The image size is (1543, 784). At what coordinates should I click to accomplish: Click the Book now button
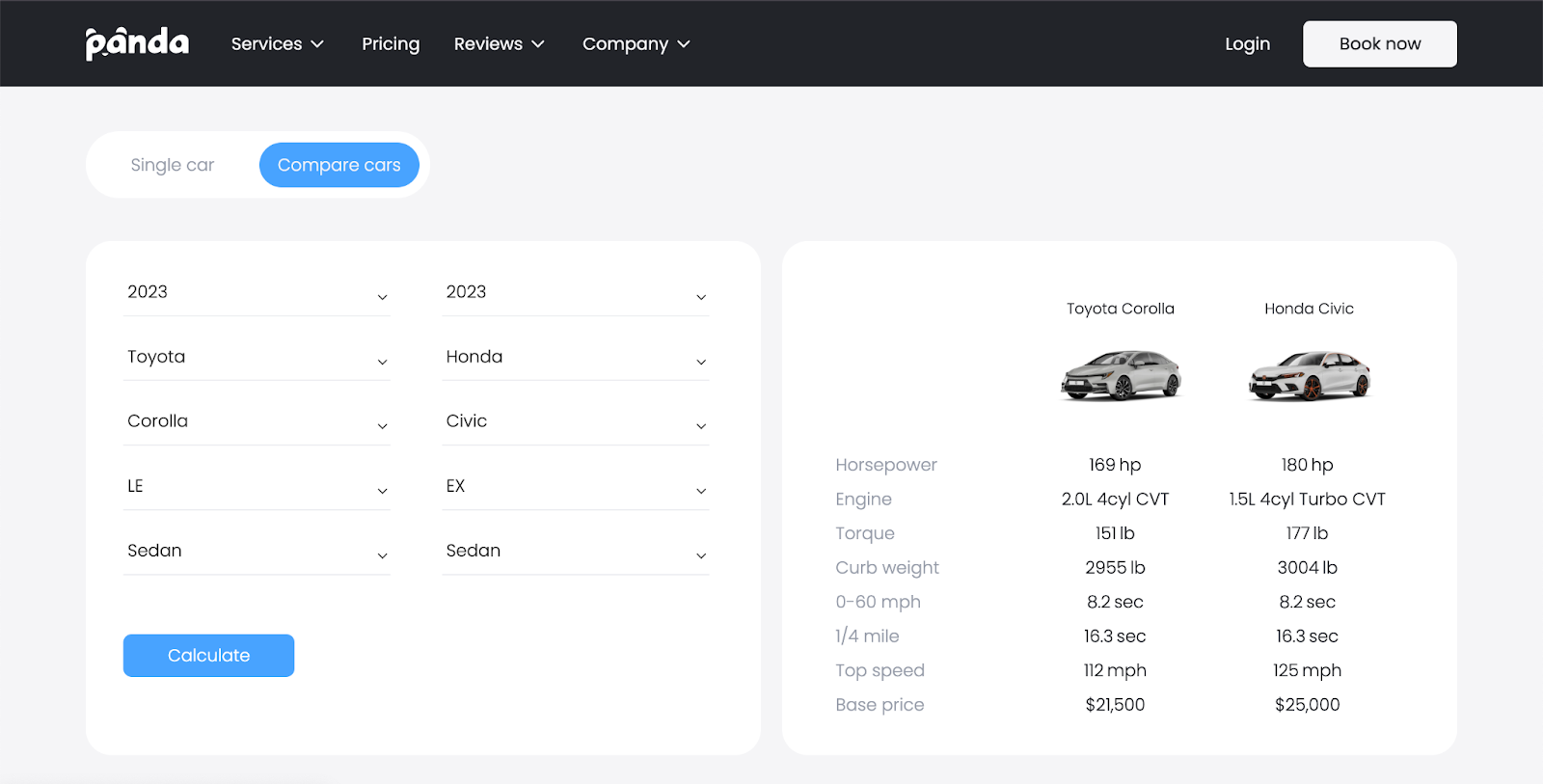pyautogui.click(x=1379, y=44)
